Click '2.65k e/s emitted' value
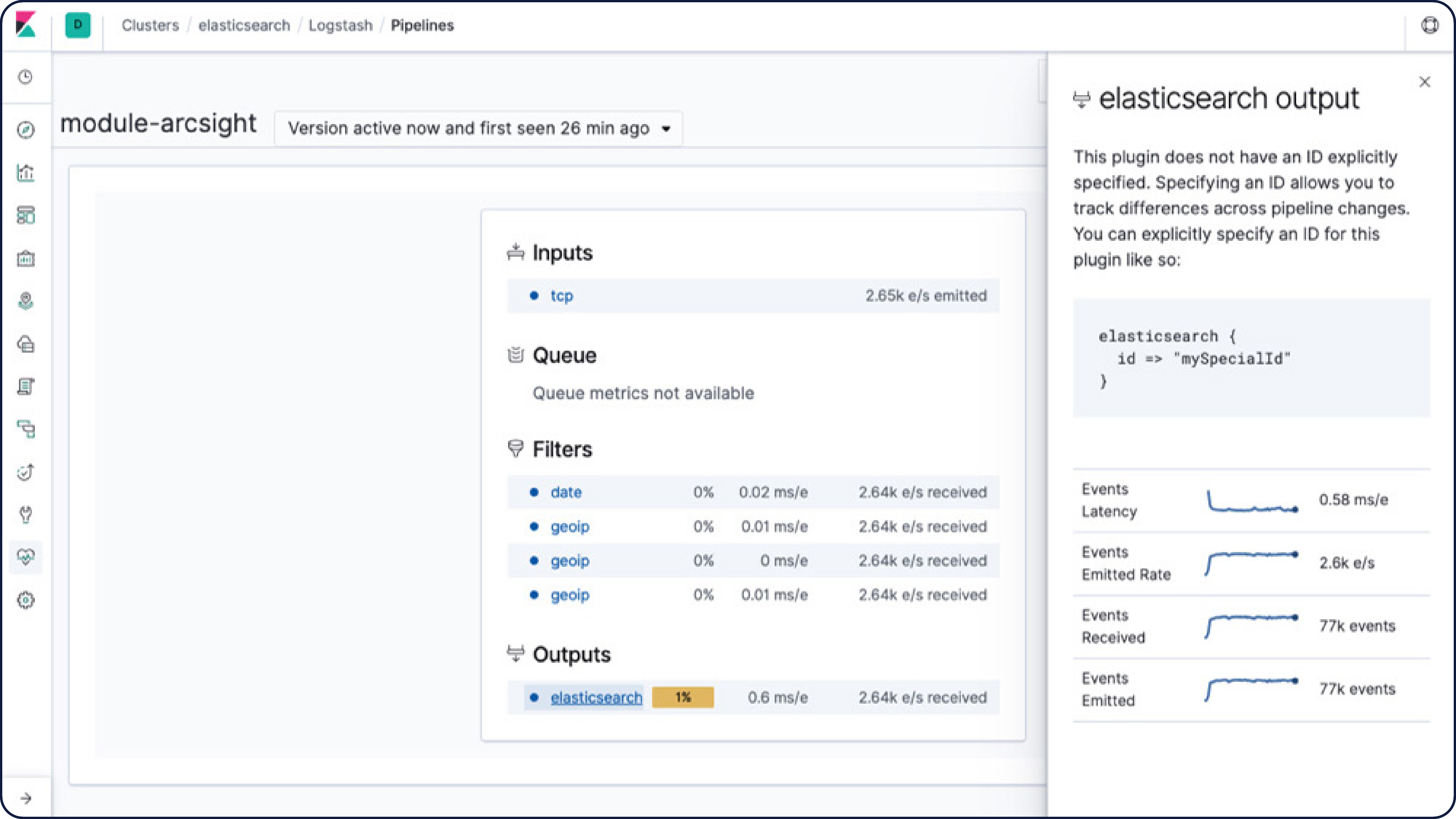1456x819 pixels. click(x=926, y=296)
